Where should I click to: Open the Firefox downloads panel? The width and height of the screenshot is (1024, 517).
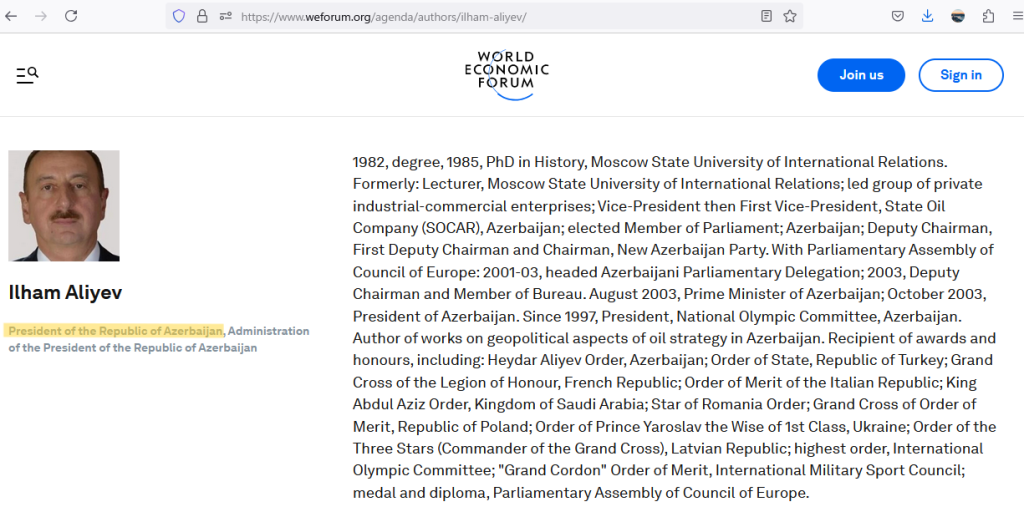[927, 16]
